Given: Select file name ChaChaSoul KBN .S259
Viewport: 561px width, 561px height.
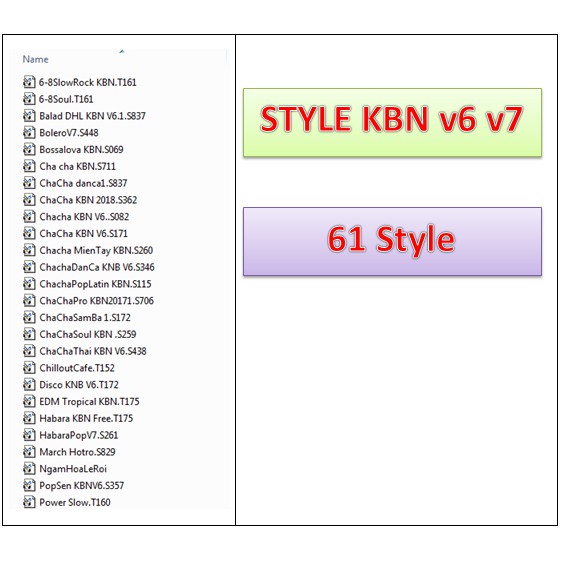Looking at the screenshot, I should coord(88,335).
